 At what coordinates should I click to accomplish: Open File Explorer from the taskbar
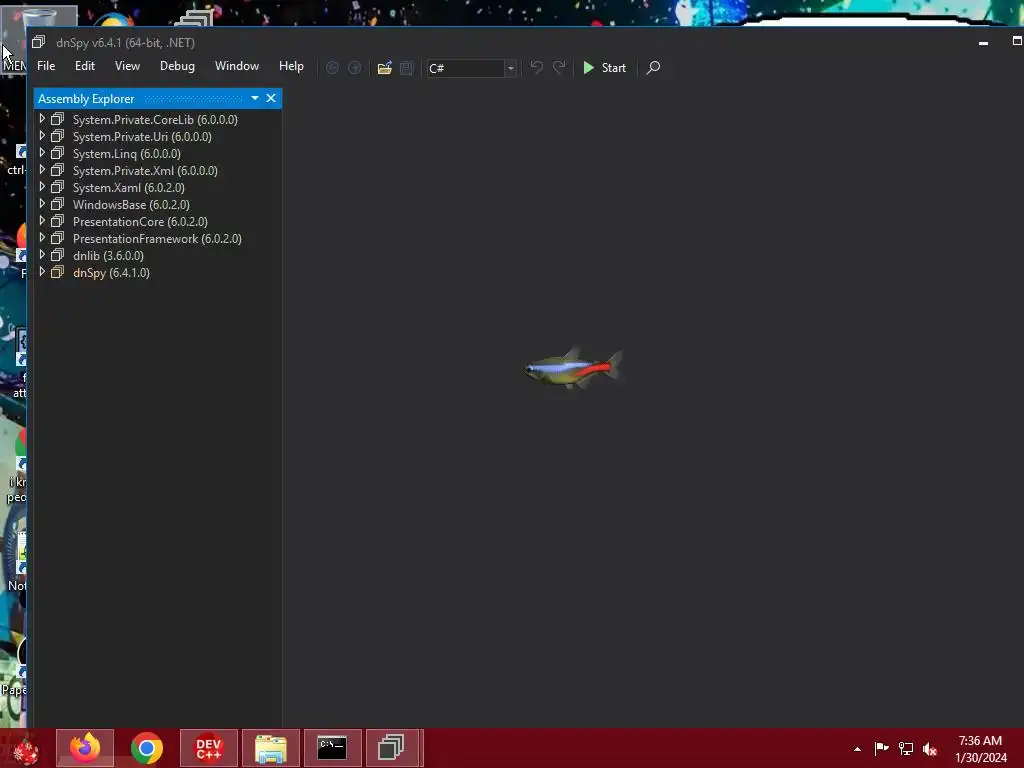pos(270,748)
